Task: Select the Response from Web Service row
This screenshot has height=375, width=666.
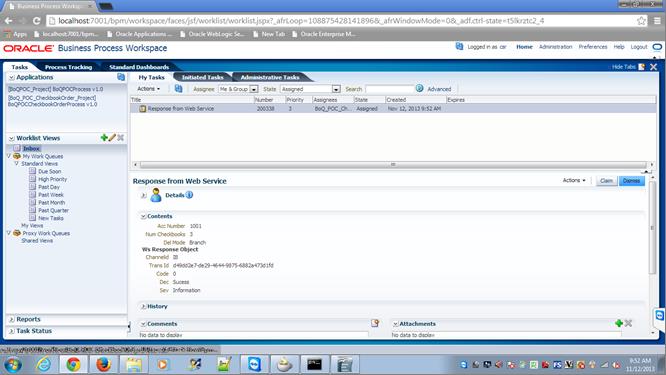Action: pos(393,109)
